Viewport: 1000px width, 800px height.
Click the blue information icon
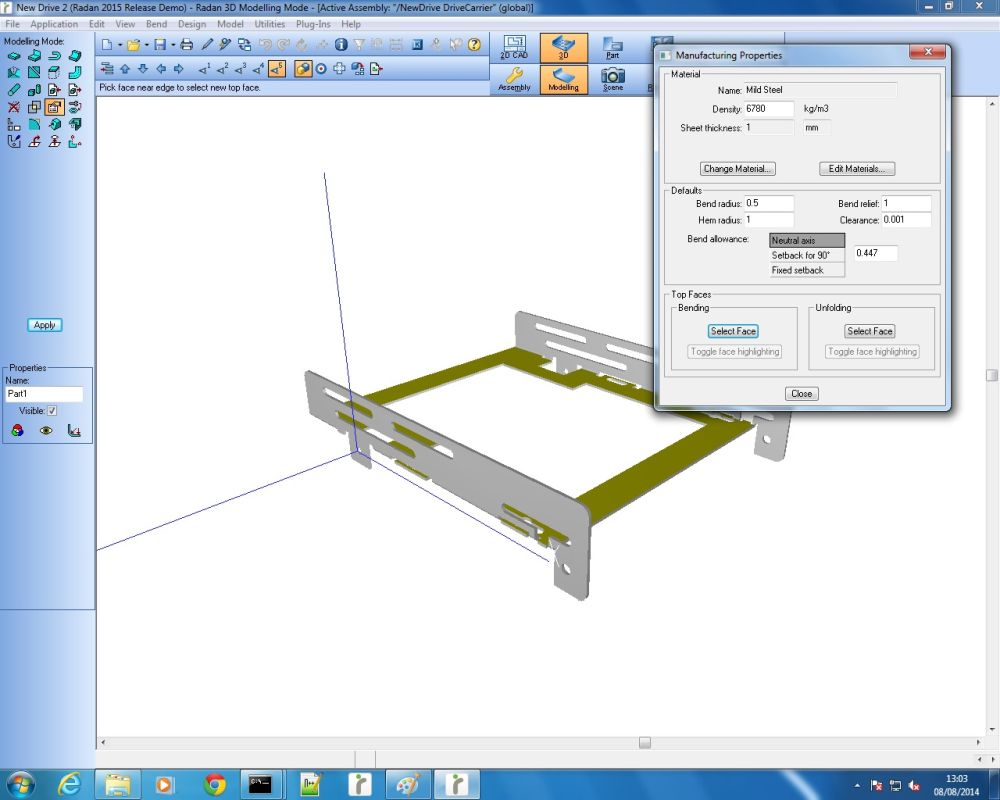[x=341, y=45]
